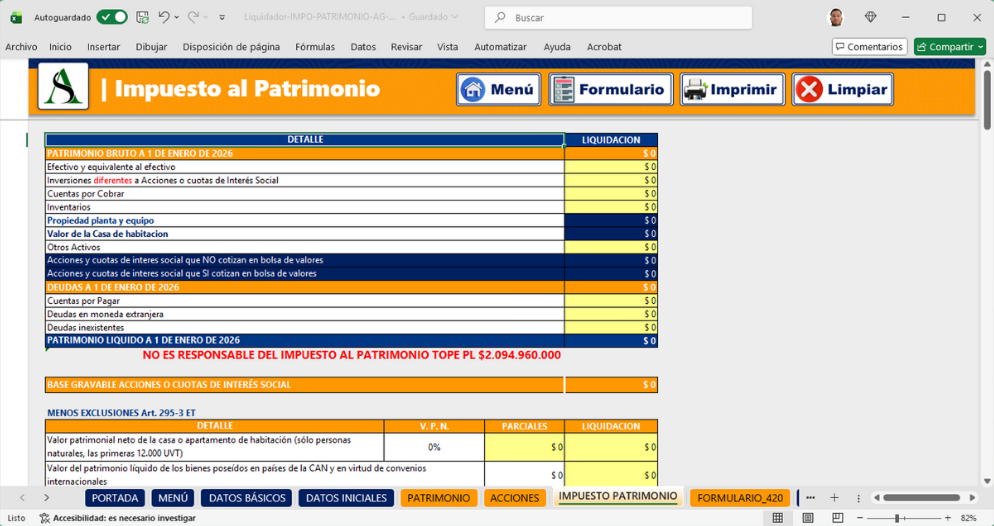Click the horizontal scrollbar thumb
The image size is (994, 526).
click(x=921, y=498)
